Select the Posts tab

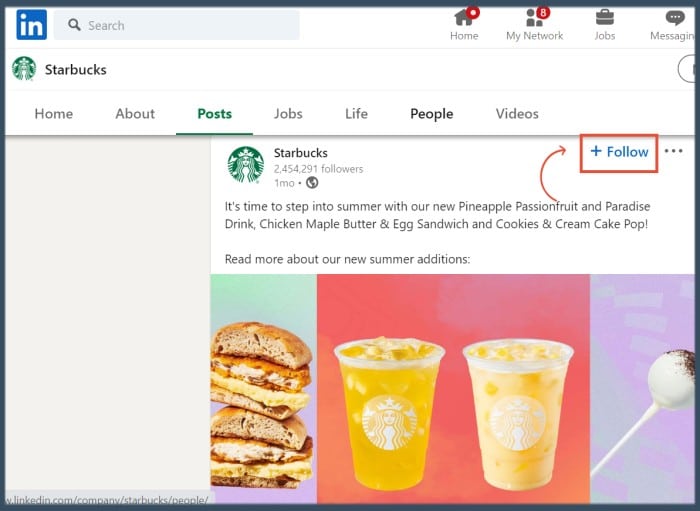click(x=214, y=114)
